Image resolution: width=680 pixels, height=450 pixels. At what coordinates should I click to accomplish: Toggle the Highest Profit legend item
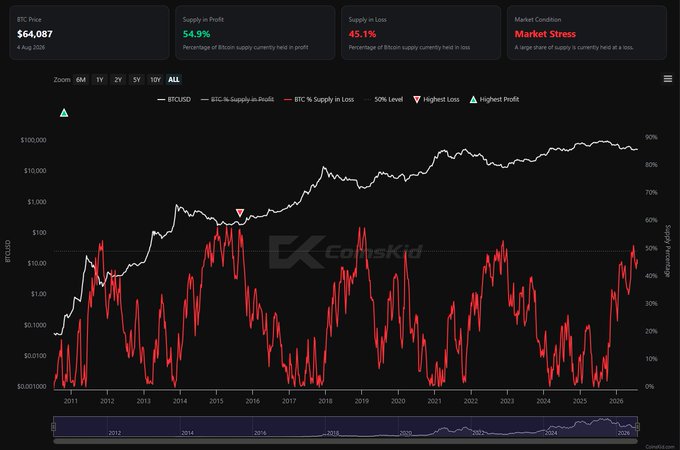(494, 99)
